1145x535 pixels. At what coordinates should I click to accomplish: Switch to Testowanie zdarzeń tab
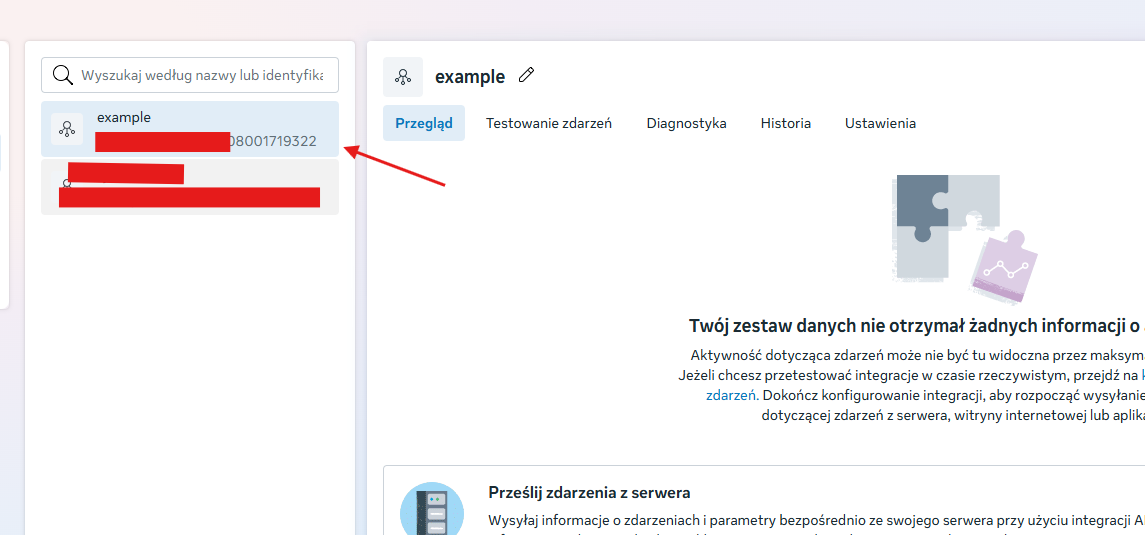(549, 123)
